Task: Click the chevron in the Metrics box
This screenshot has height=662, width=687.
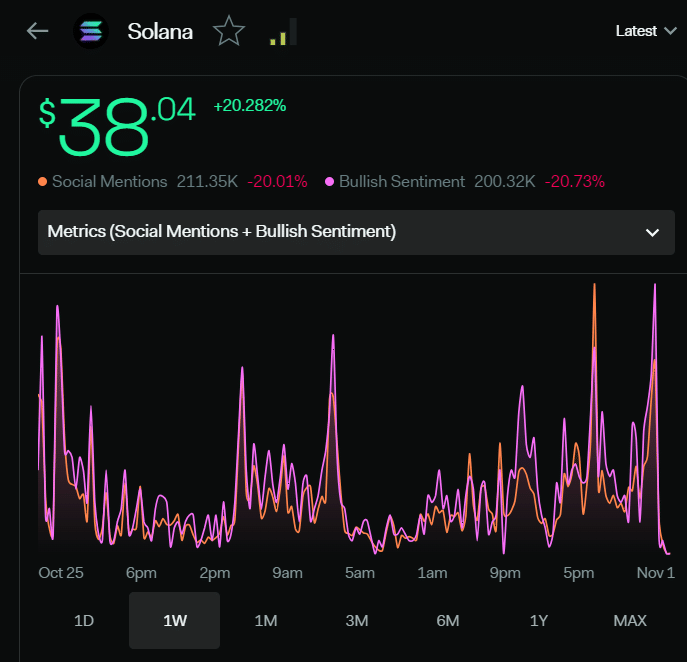Action: coord(652,233)
